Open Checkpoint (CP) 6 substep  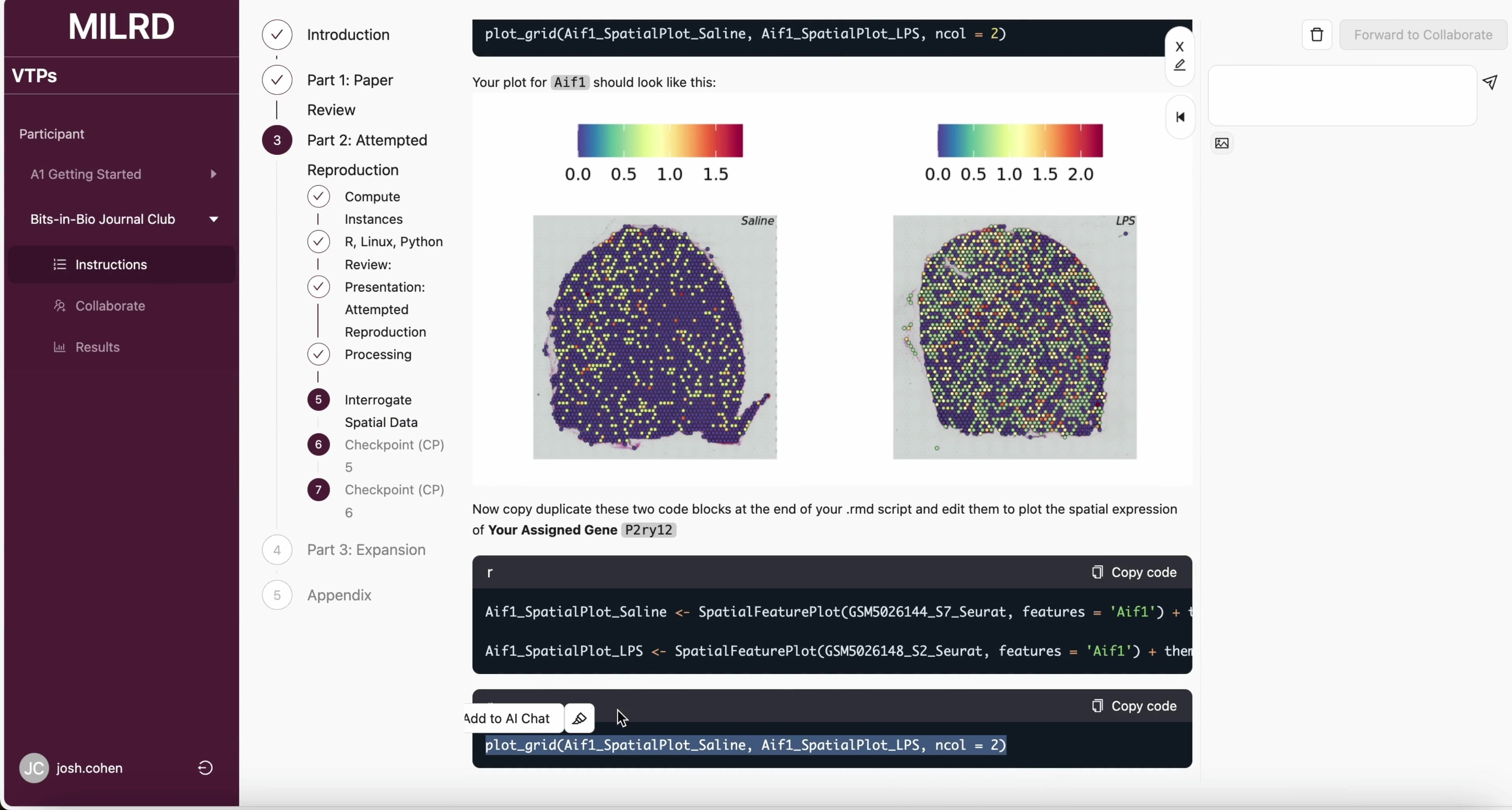coord(394,501)
